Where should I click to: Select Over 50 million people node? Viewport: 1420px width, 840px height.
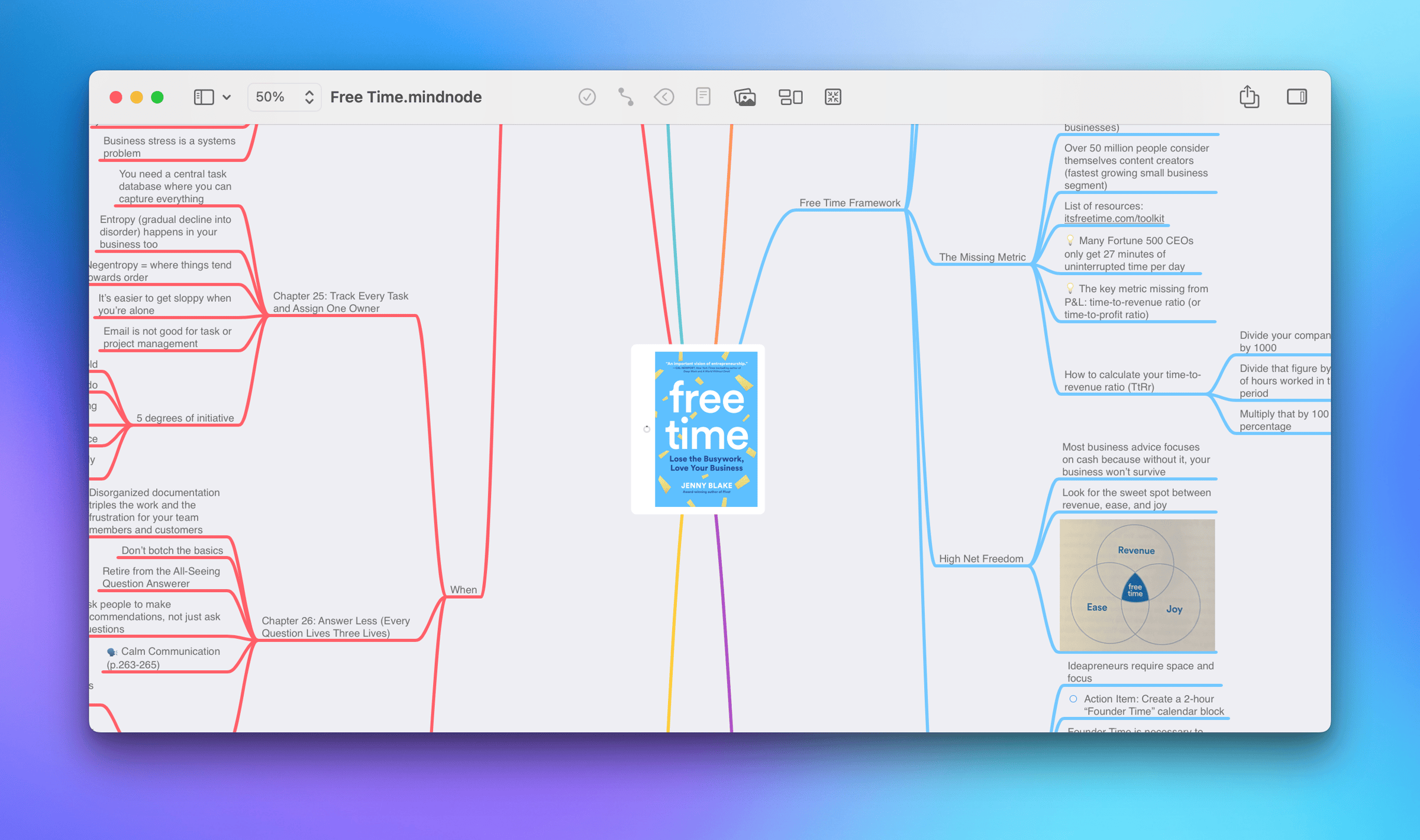(1136, 167)
